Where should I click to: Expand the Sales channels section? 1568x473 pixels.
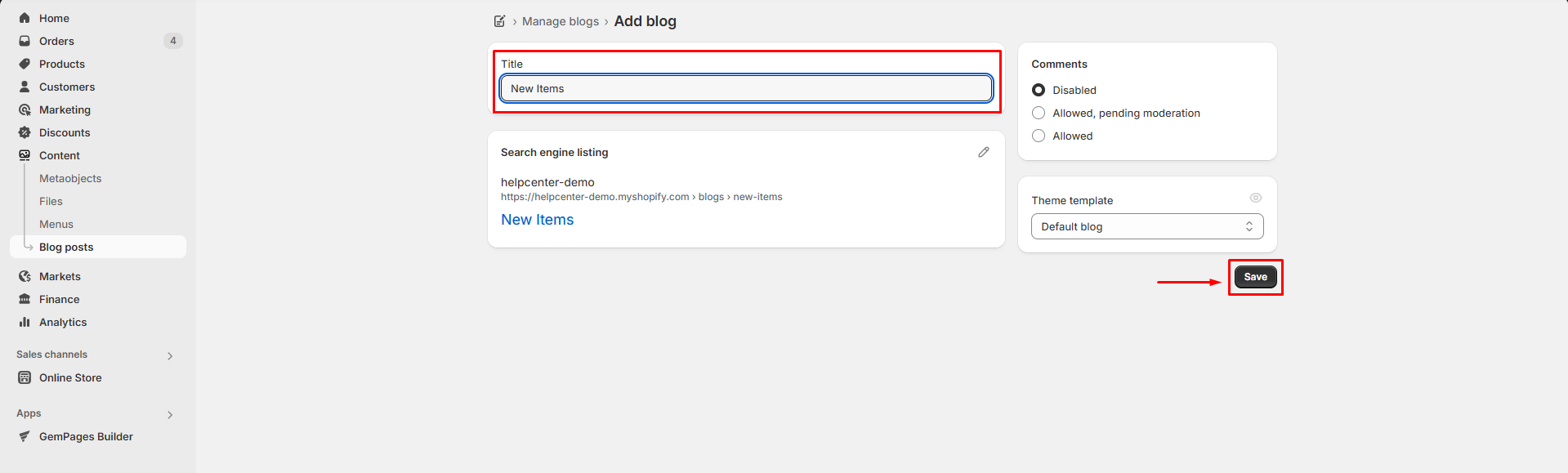coord(170,355)
